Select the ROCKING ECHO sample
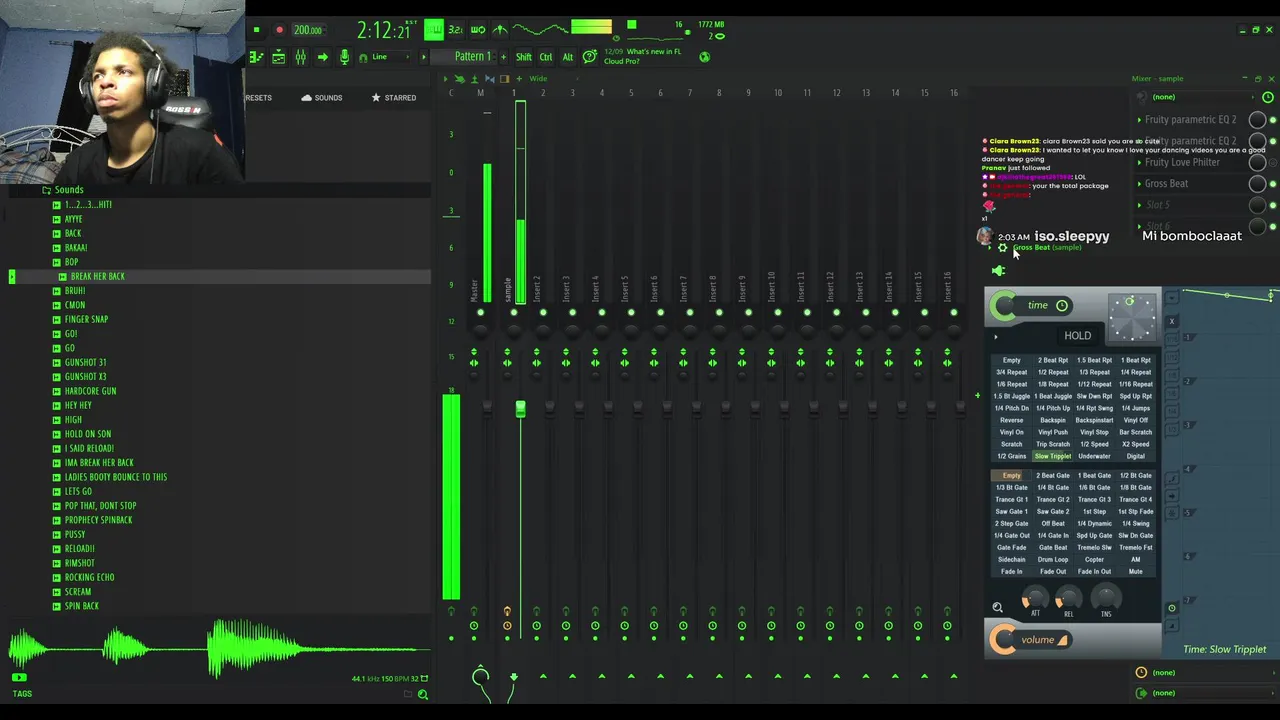 [89, 577]
